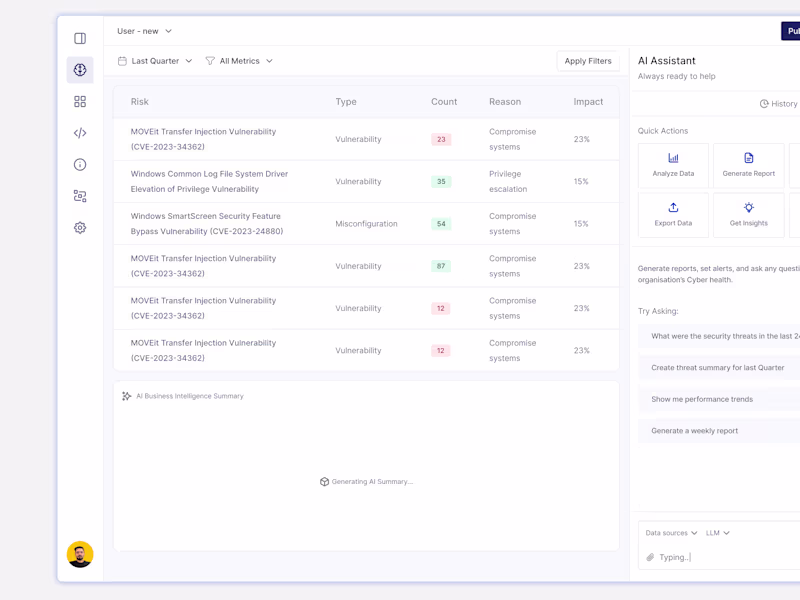Click the Analyze Data quick action
The height and width of the screenshot is (600, 800).
tap(673, 165)
